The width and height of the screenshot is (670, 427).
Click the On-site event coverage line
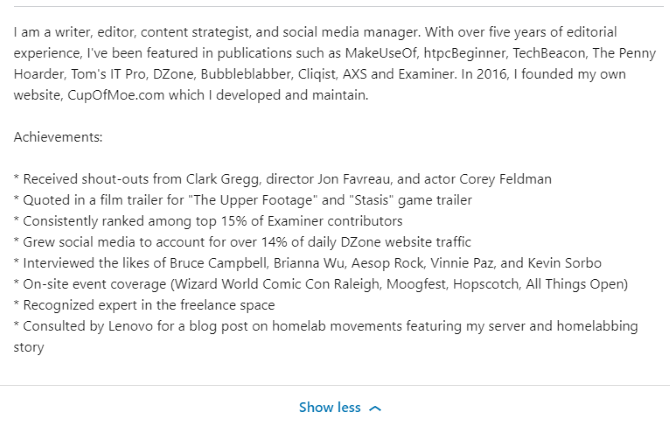coord(321,284)
